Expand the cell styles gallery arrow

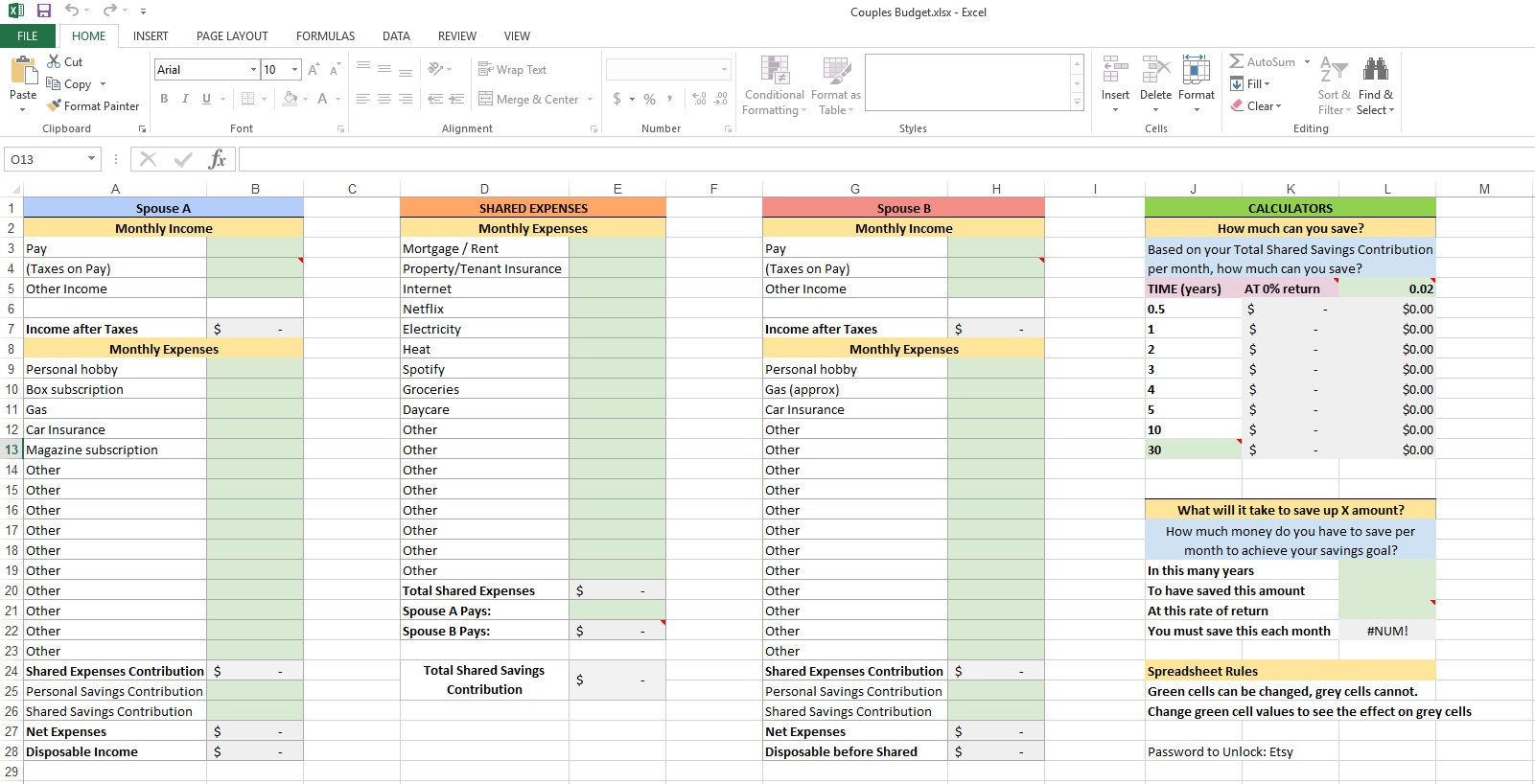point(1077,103)
